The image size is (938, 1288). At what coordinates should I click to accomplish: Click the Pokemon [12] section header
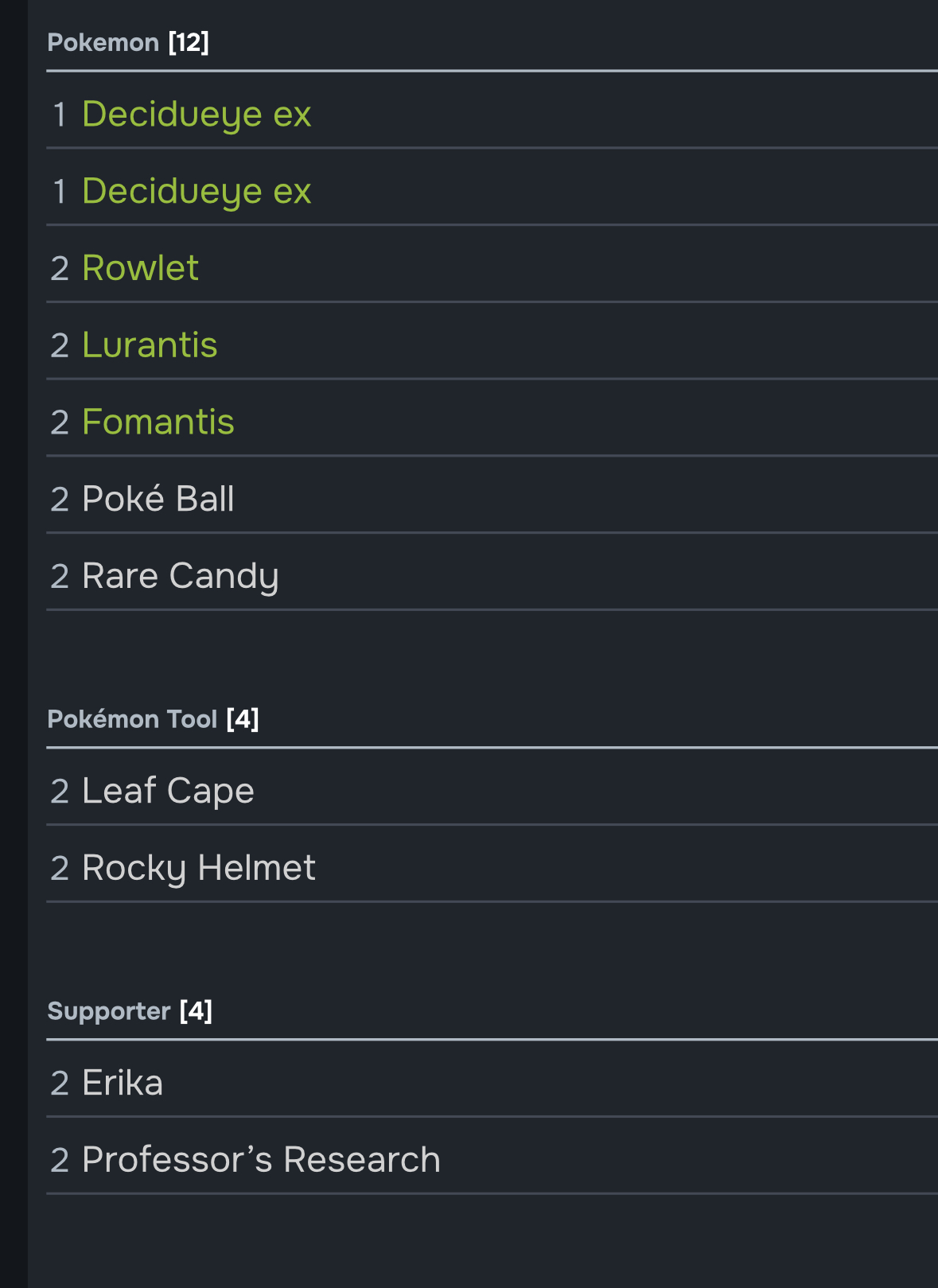pyautogui.click(x=128, y=42)
